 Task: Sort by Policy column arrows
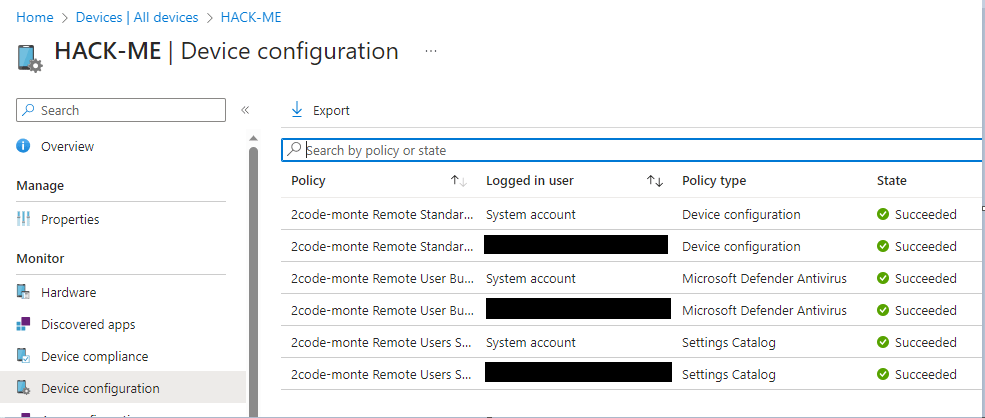click(458, 181)
